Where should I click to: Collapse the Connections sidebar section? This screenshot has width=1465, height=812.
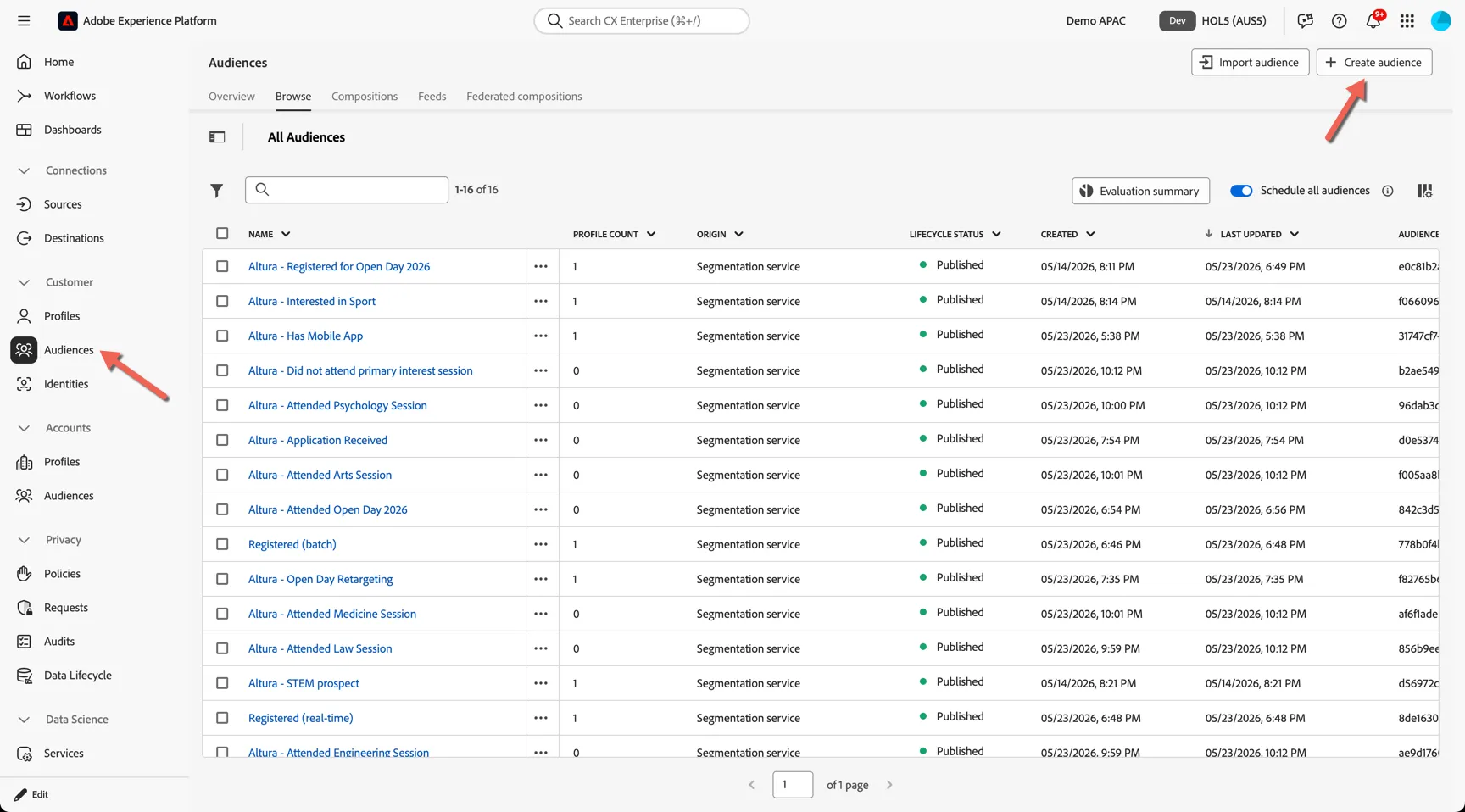coord(24,170)
